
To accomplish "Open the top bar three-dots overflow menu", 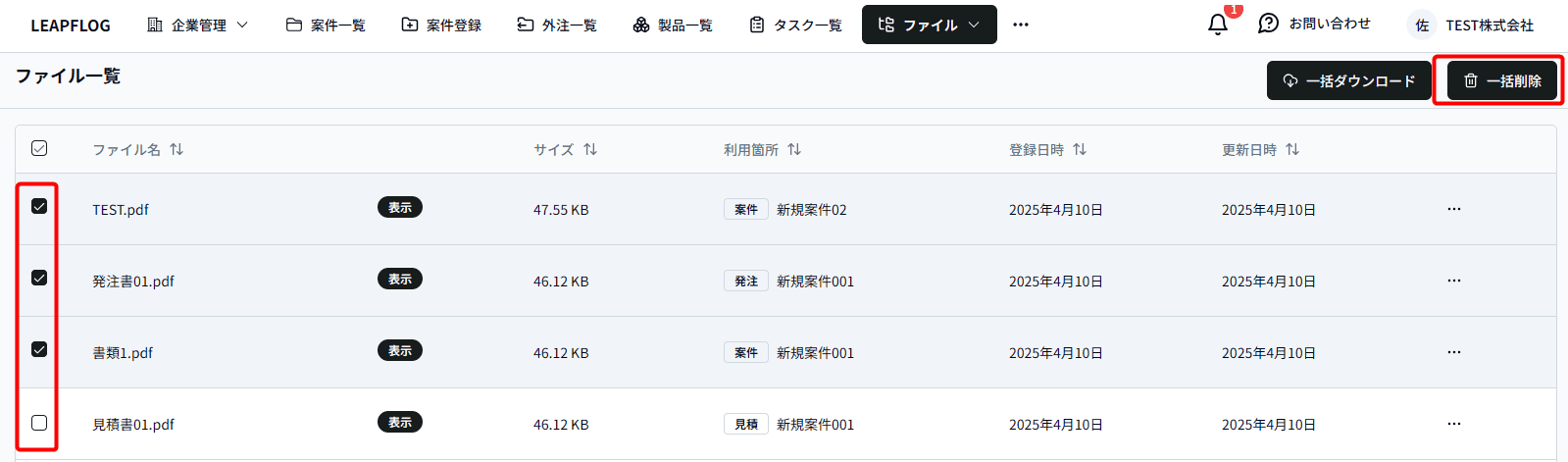I will (1021, 25).
